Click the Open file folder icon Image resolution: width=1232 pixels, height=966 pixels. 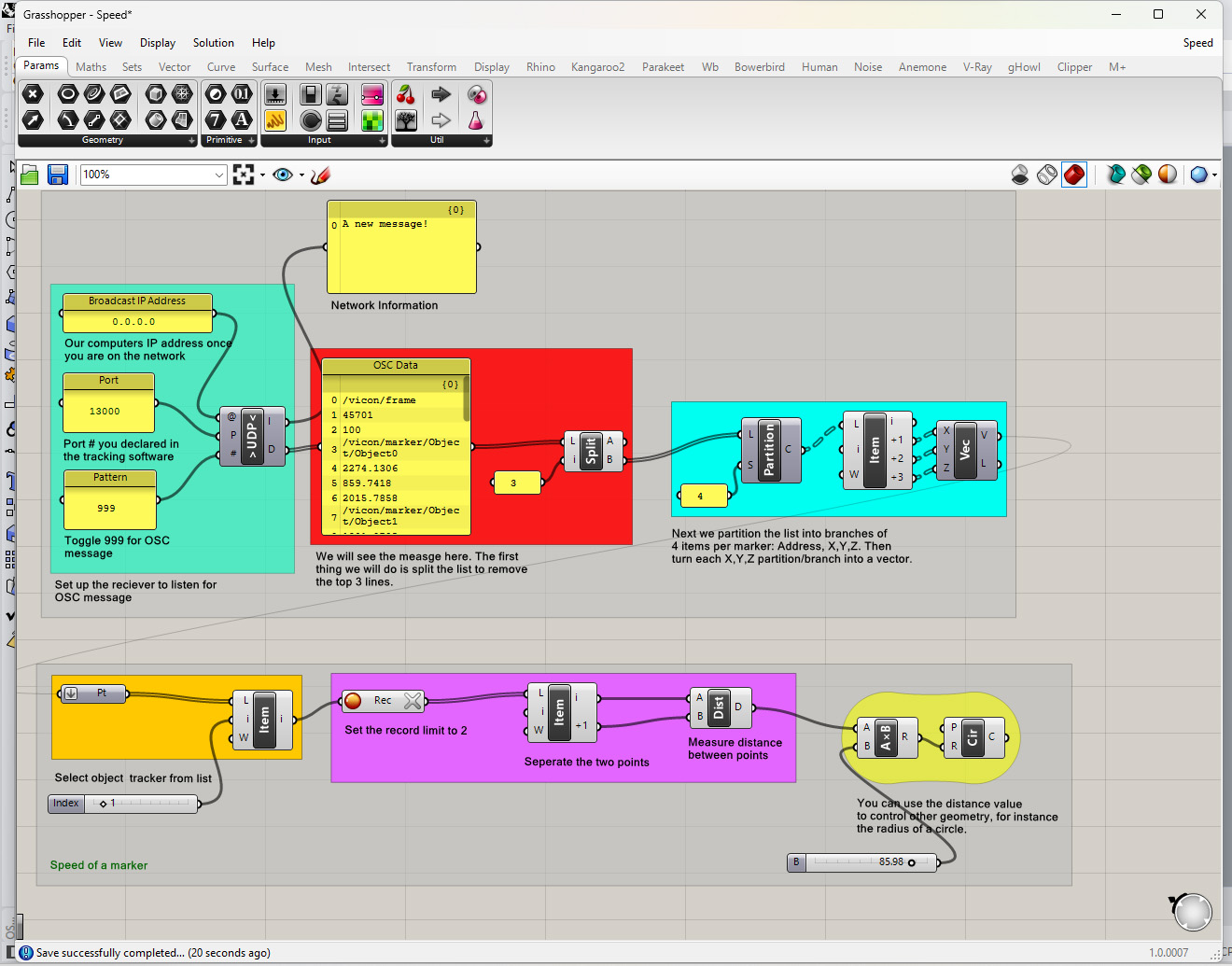coord(30,175)
